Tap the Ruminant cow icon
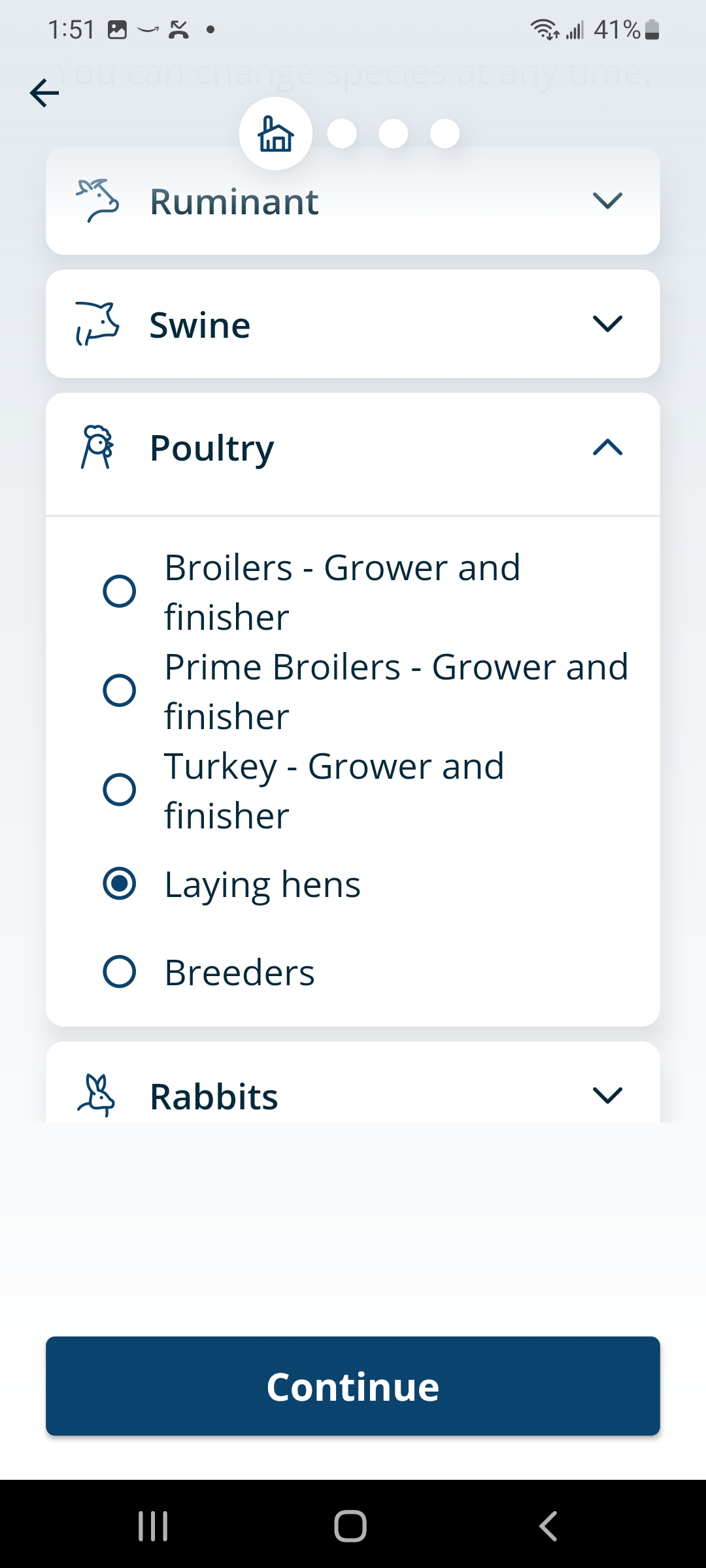The height and width of the screenshot is (1568, 706). [98, 201]
